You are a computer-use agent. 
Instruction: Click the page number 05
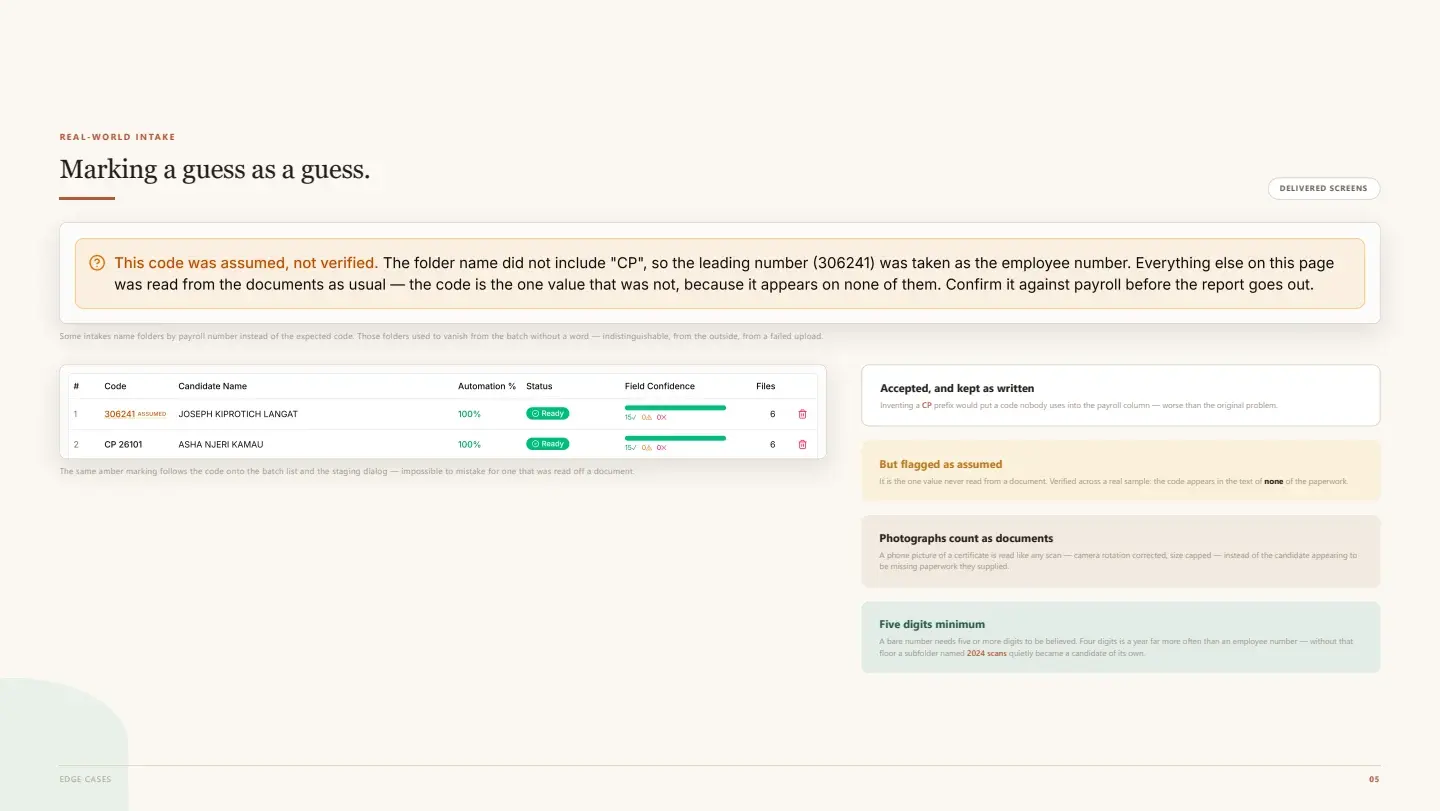[1374, 779]
